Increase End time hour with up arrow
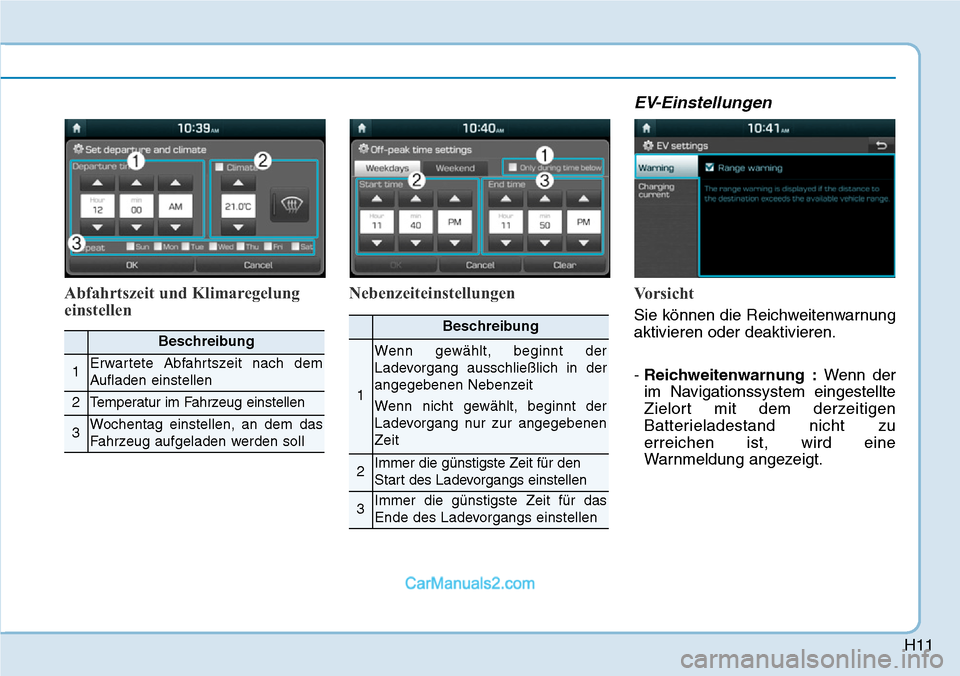960x676 pixels. click(506, 198)
